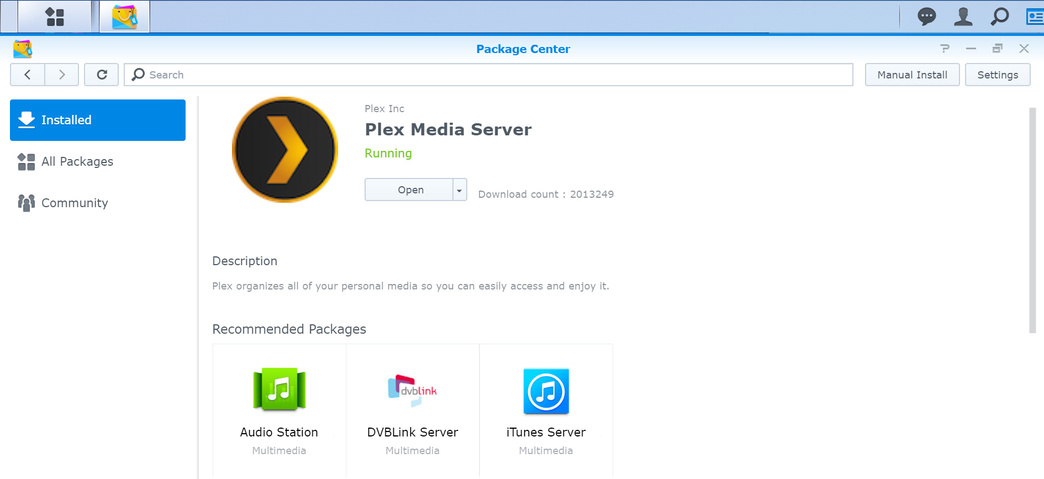The image size is (1044, 479).
Task: Open the DSM main menu grid icon
Action: pyautogui.click(x=55, y=17)
